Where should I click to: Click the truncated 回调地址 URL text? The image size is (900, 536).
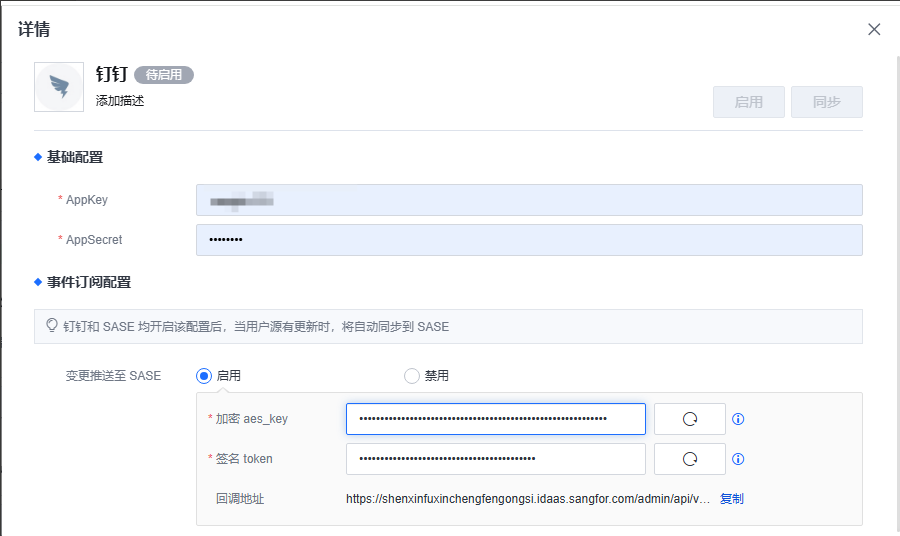[x=528, y=498]
